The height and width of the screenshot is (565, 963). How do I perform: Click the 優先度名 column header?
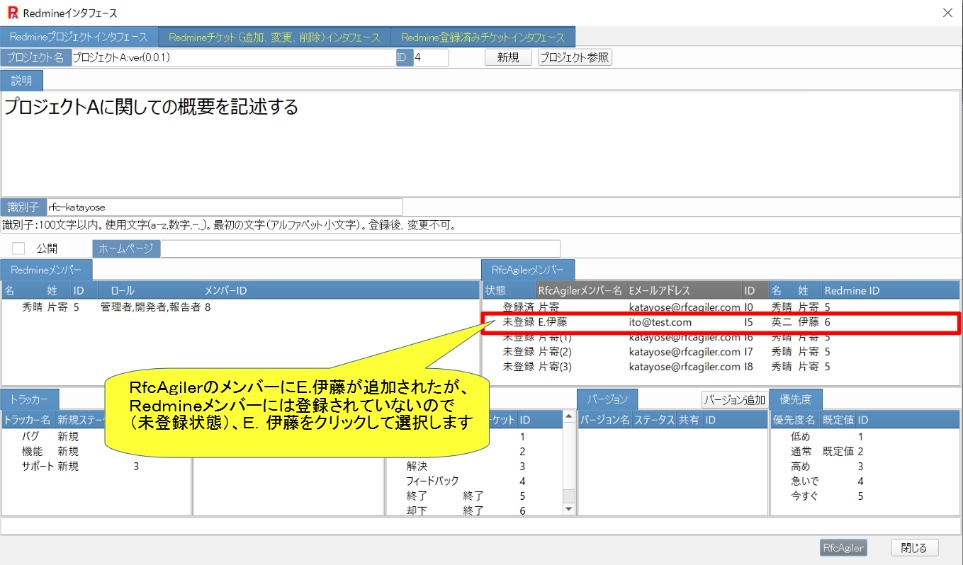[794, 420]
